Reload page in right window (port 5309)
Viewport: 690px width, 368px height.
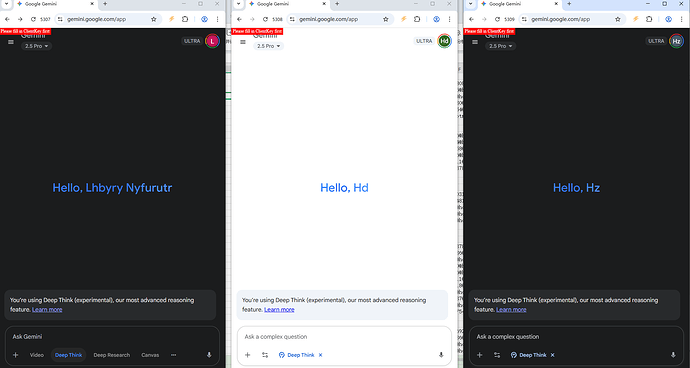pyautogui.click(x=497, y=19)
